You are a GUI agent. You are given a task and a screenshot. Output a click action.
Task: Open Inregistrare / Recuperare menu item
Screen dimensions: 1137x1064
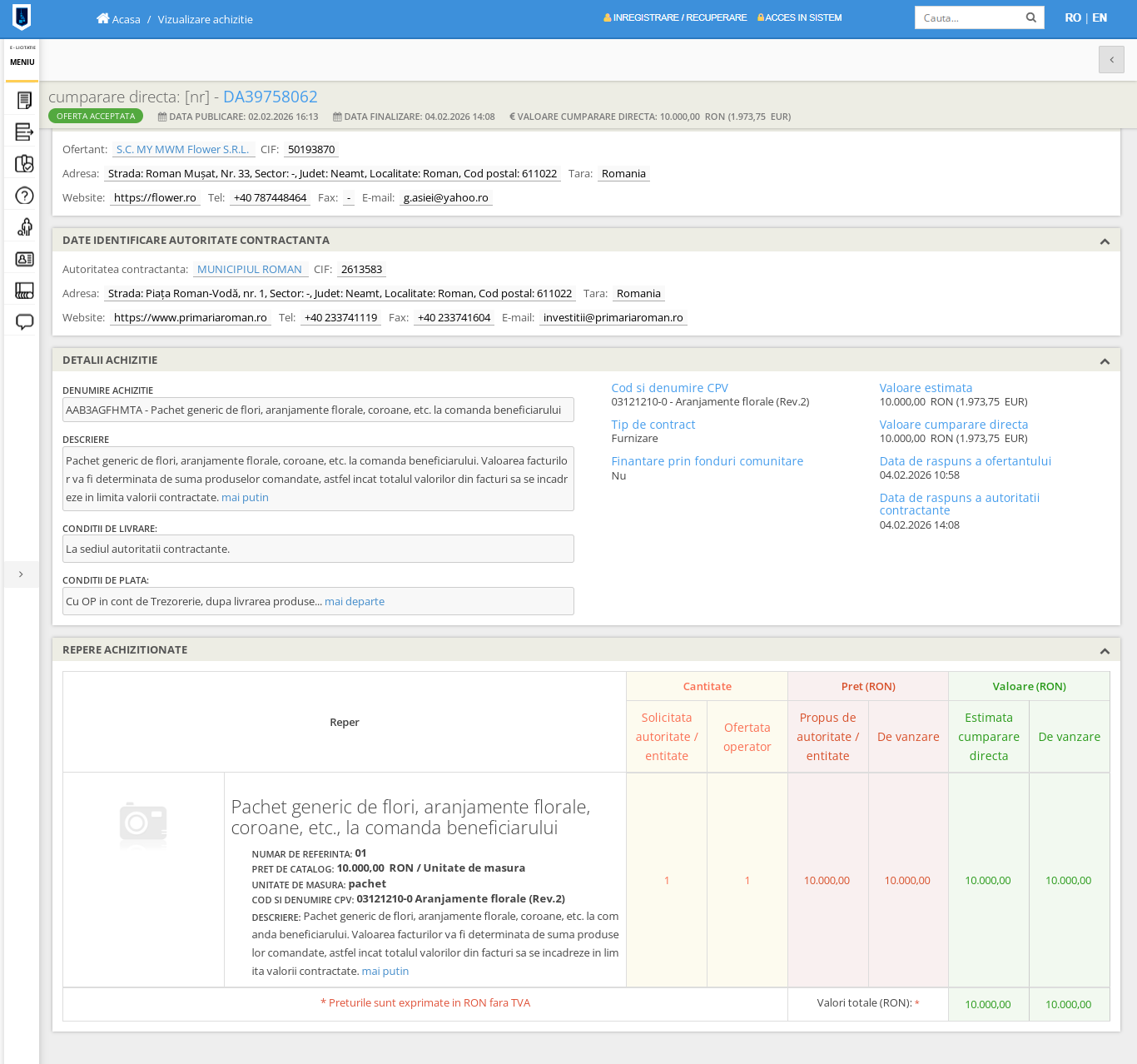pos(675,17)
